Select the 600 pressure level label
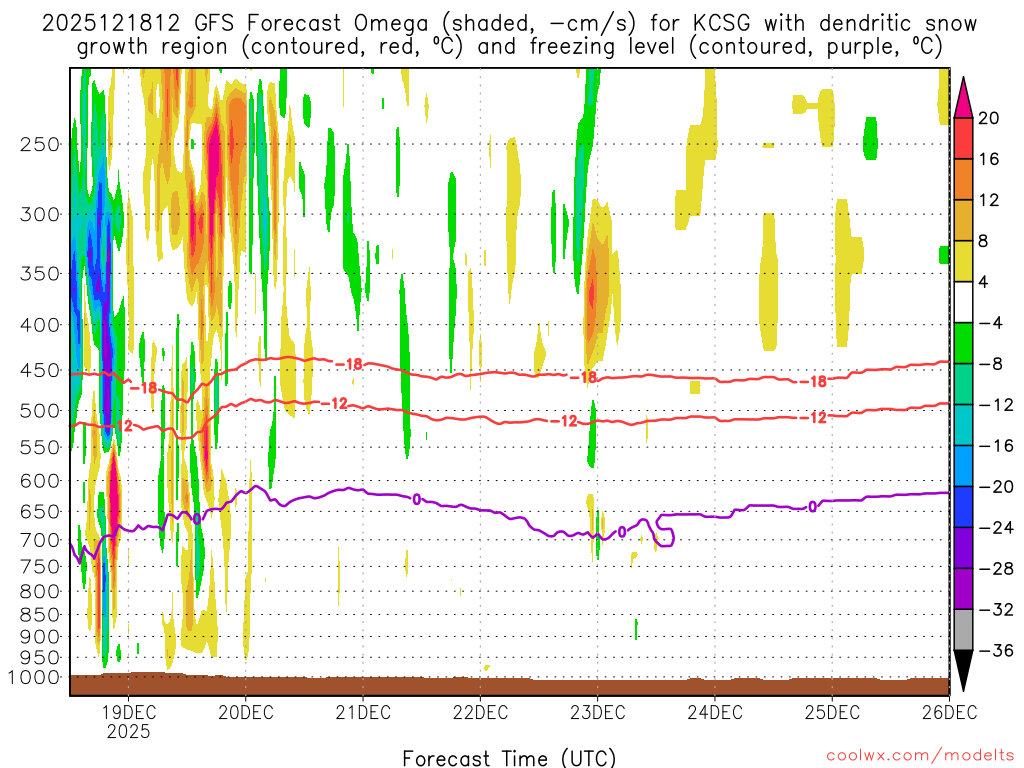1024x768 pixels. tap(40, 481)
